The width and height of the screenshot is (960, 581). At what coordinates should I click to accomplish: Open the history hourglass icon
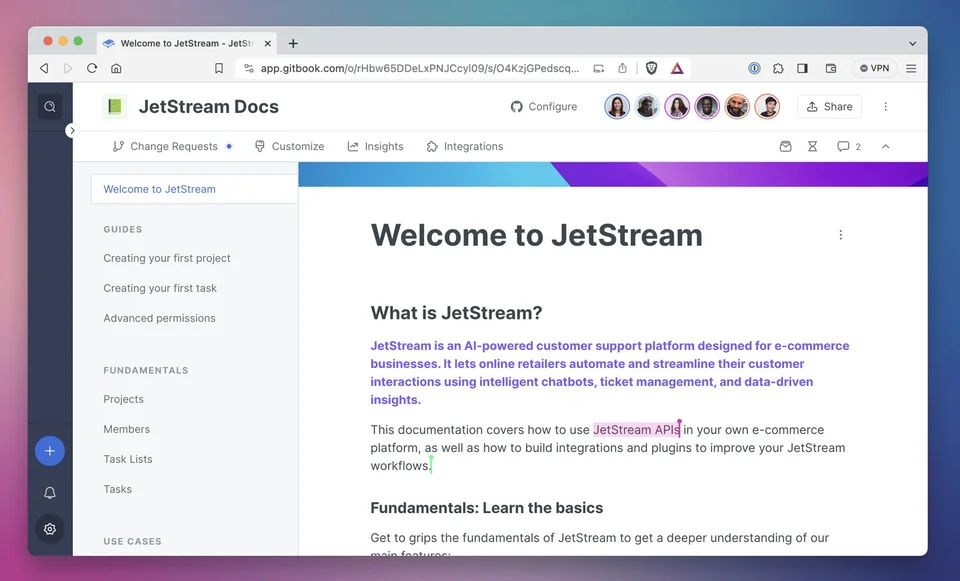[812, 146]
